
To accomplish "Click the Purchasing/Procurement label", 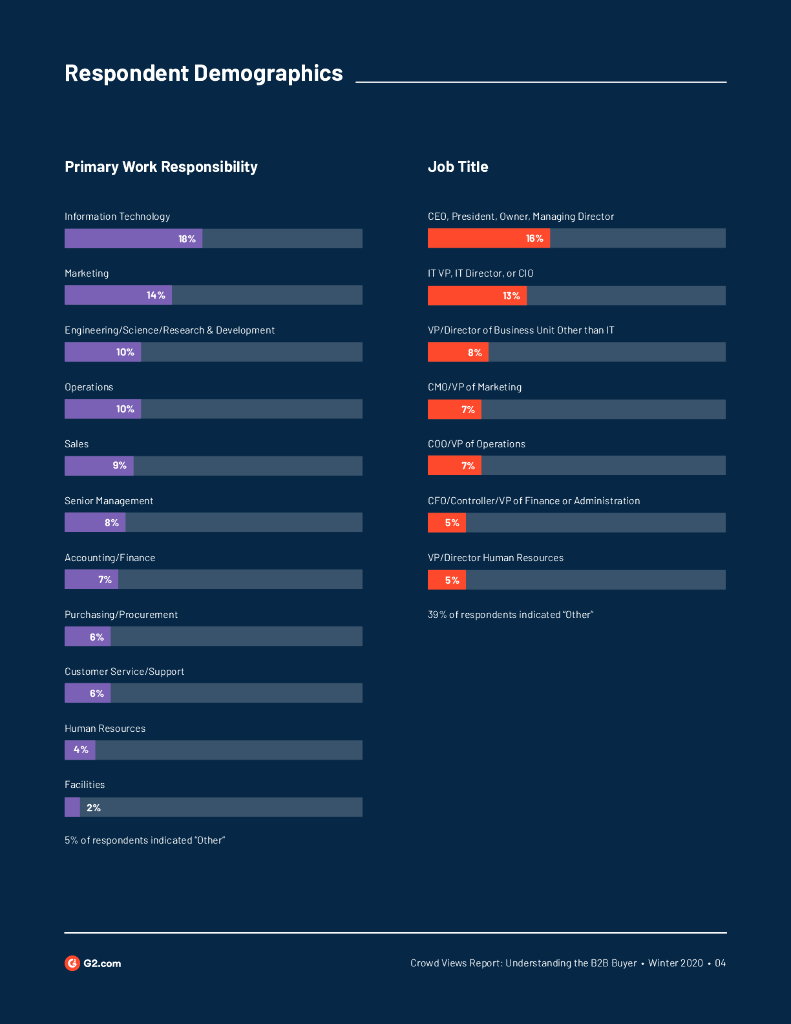I will coord(121,615).
